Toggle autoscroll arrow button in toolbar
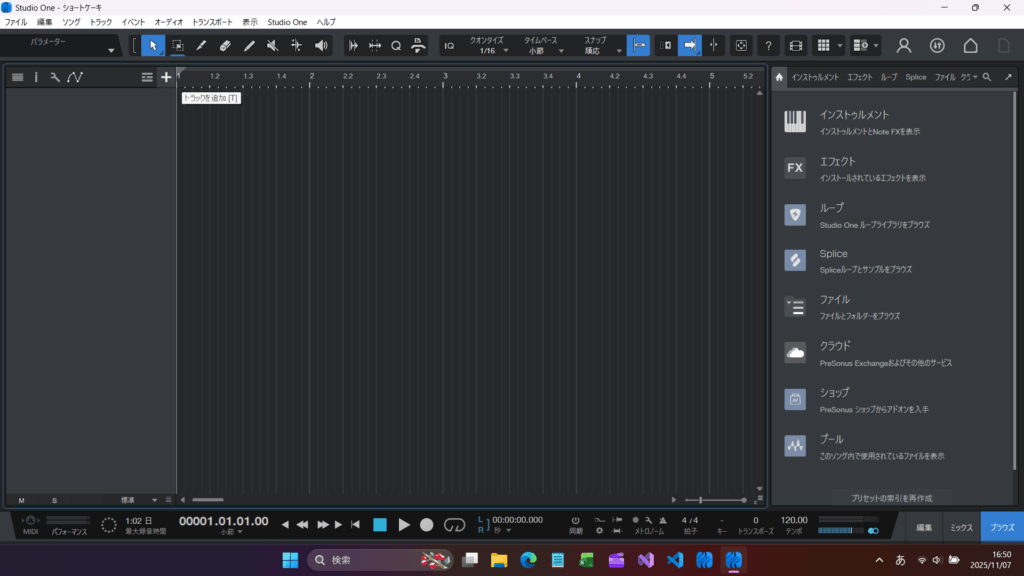This screenshot has height=576, width=1024. (x=690, y=45)
